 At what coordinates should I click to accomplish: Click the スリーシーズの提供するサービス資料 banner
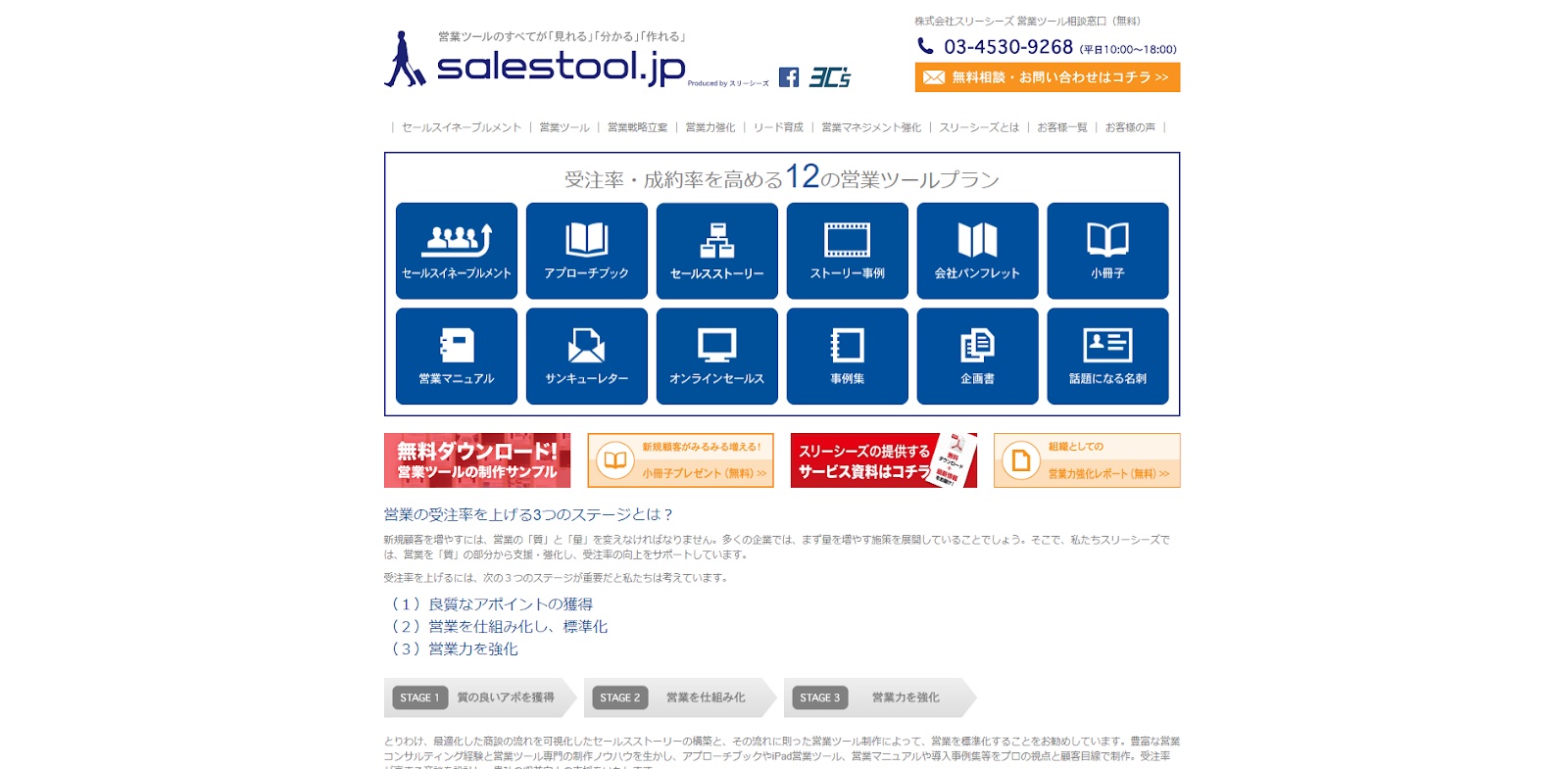pyautogui.click(x=884, y=460)
